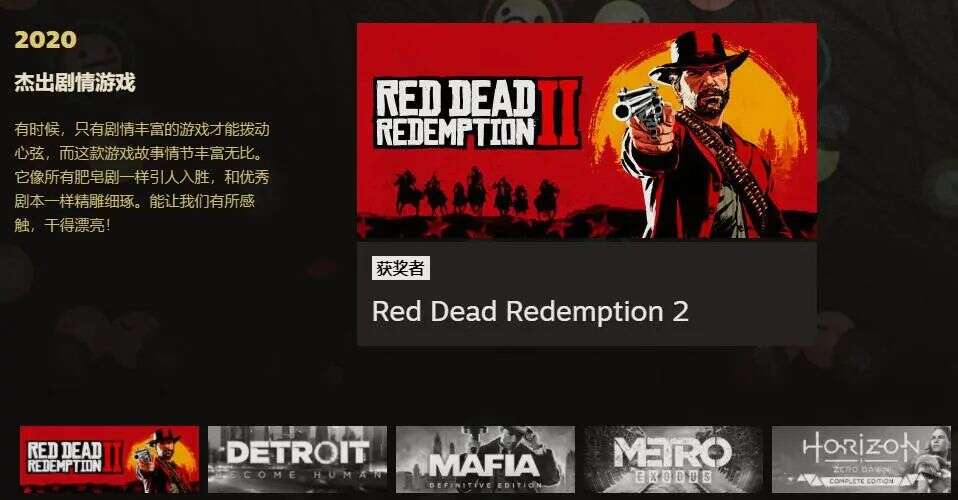Open the Red Dead Redemption 2 title link
The height and width of the screenshot is (500, 958).
[x=530, y=312]
